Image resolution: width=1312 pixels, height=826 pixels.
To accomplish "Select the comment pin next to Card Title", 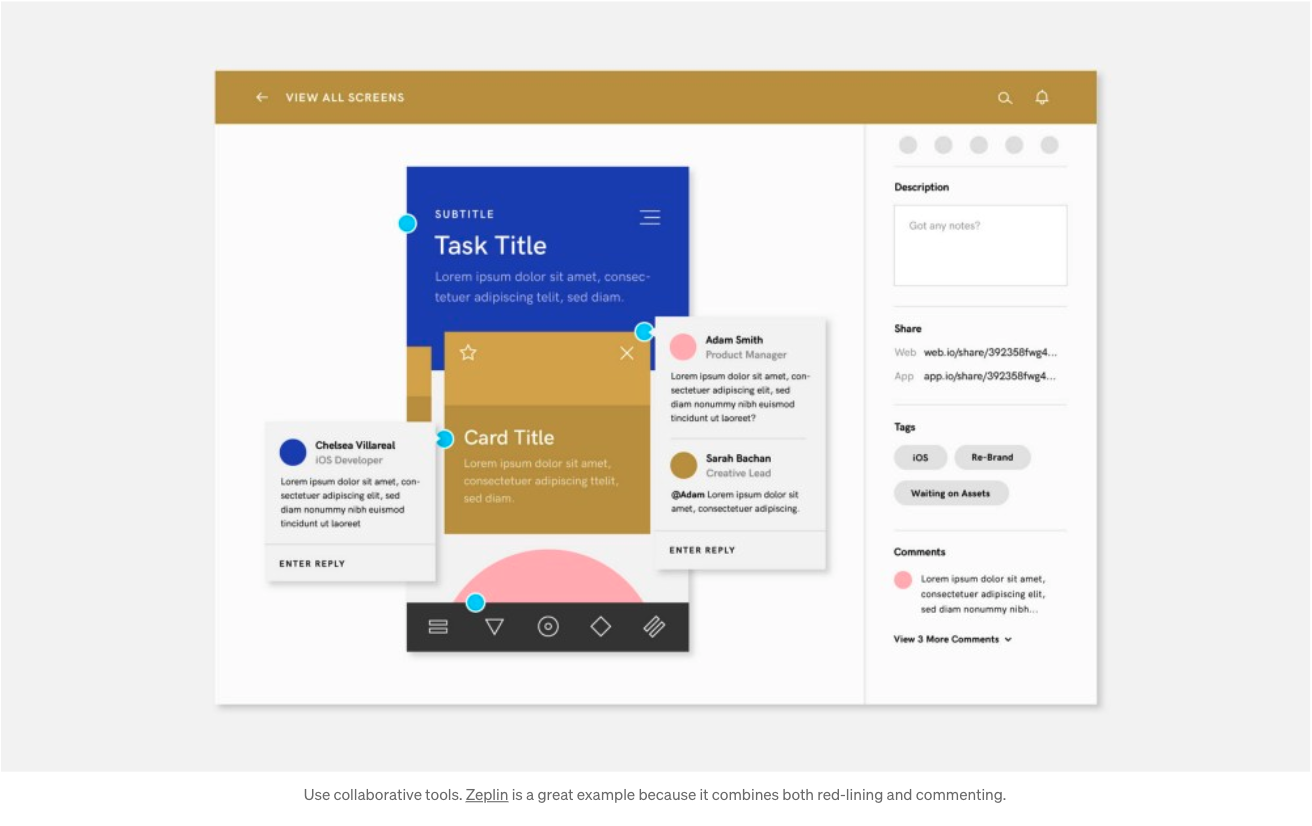I will pyautogui.click(x=445, y=439).
